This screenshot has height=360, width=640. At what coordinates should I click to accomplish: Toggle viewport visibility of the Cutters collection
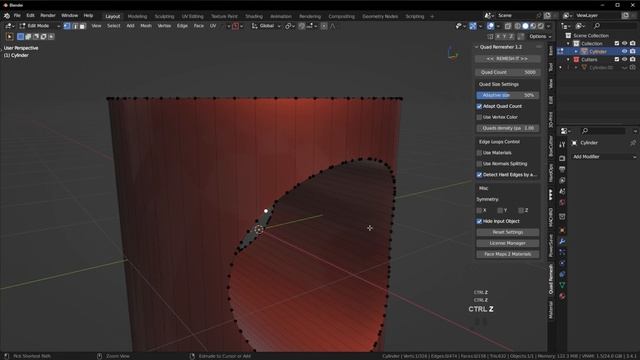(624, 60)
